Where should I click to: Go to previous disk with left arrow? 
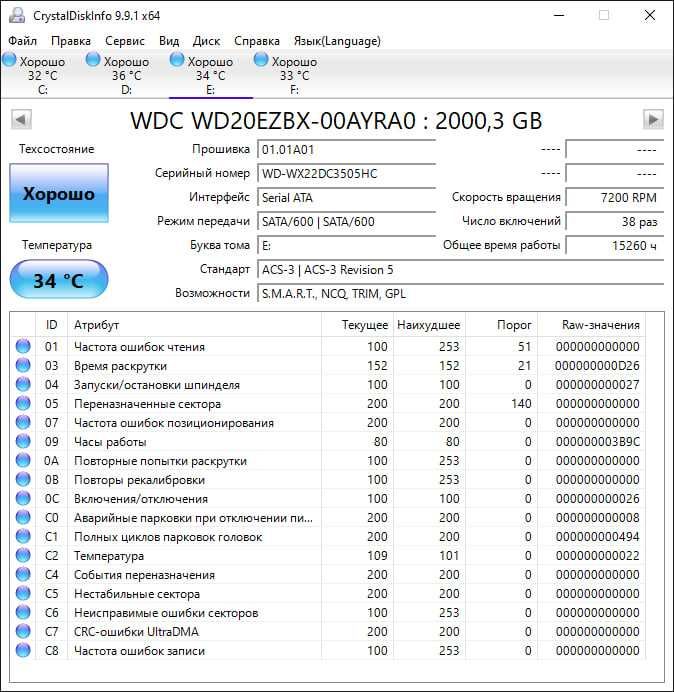[x=21, y=120]
